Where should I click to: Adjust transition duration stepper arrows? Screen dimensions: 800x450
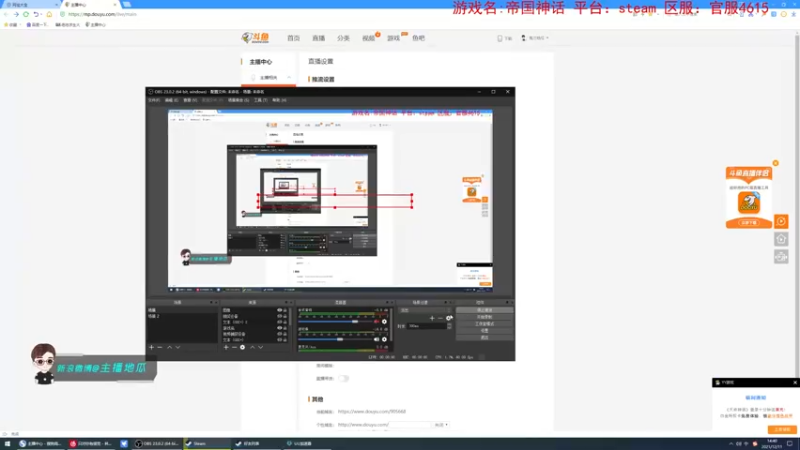449,326
